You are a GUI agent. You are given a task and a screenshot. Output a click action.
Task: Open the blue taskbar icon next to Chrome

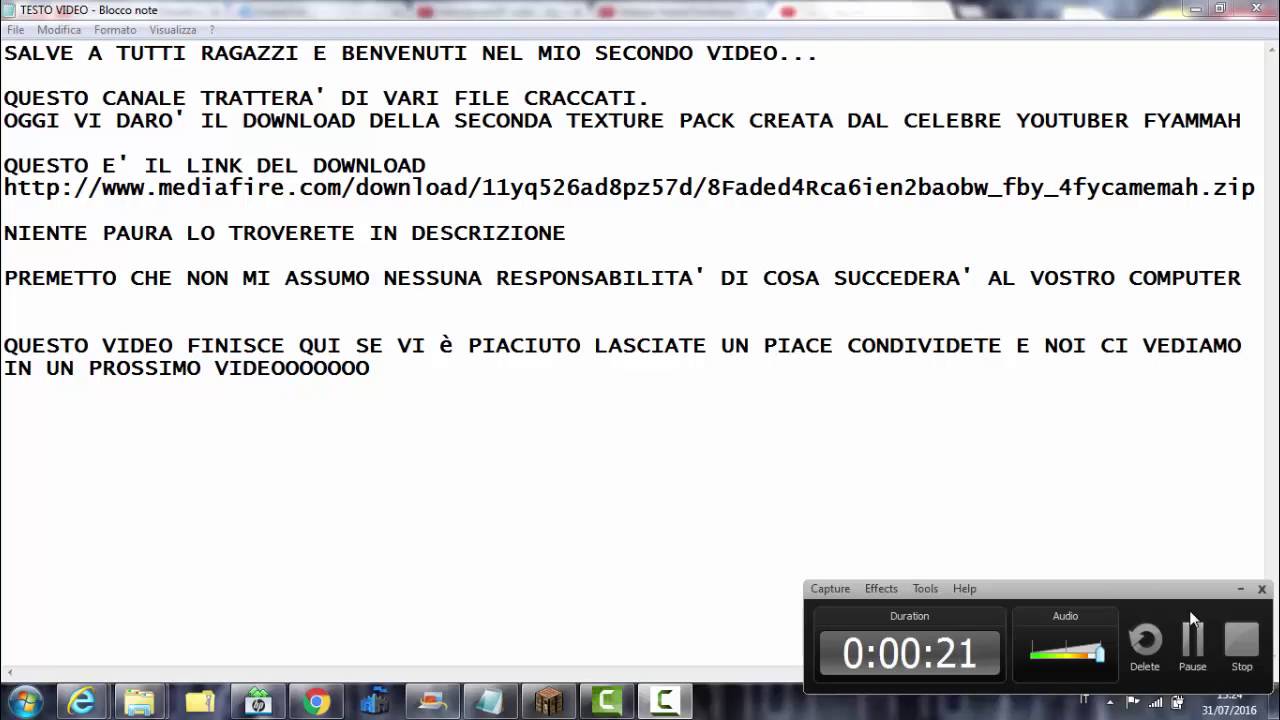[374, 702]
